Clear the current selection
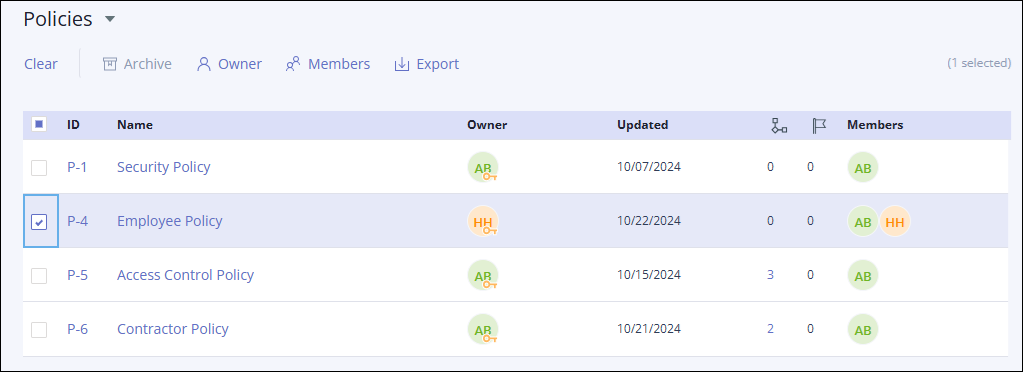The height and width of the screenshot is (372, 1023). (41, 64)
